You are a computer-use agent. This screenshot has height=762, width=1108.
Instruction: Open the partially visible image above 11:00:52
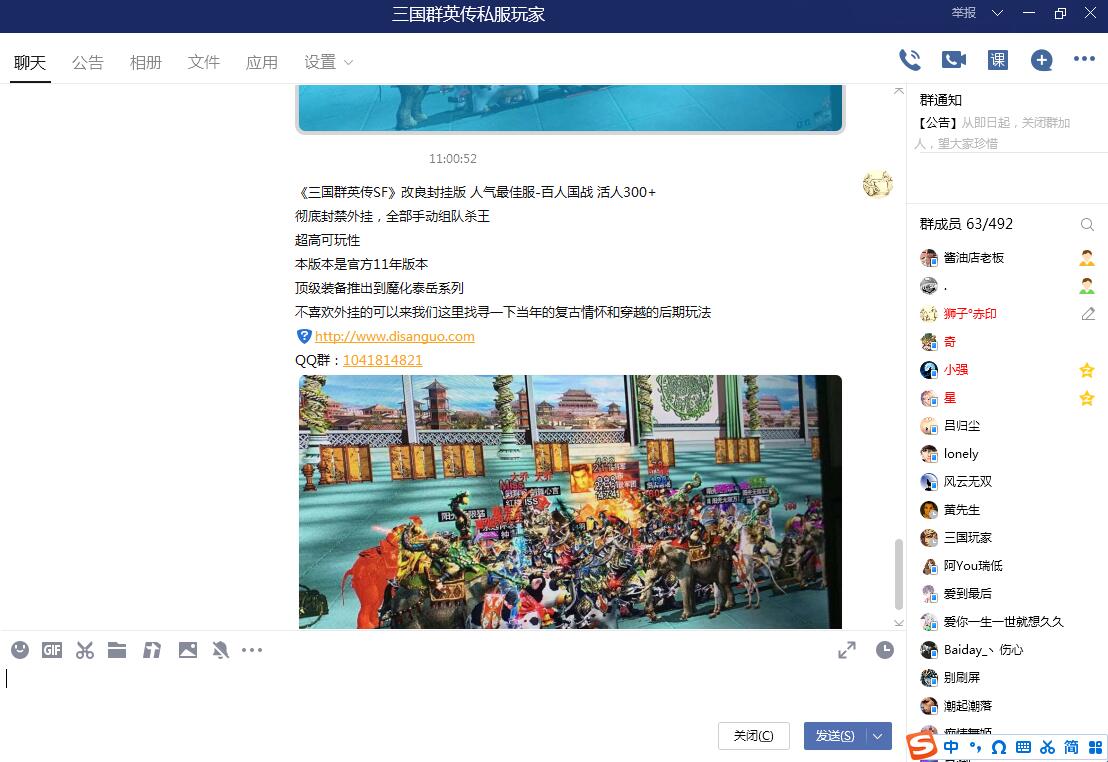click(570, 108)
